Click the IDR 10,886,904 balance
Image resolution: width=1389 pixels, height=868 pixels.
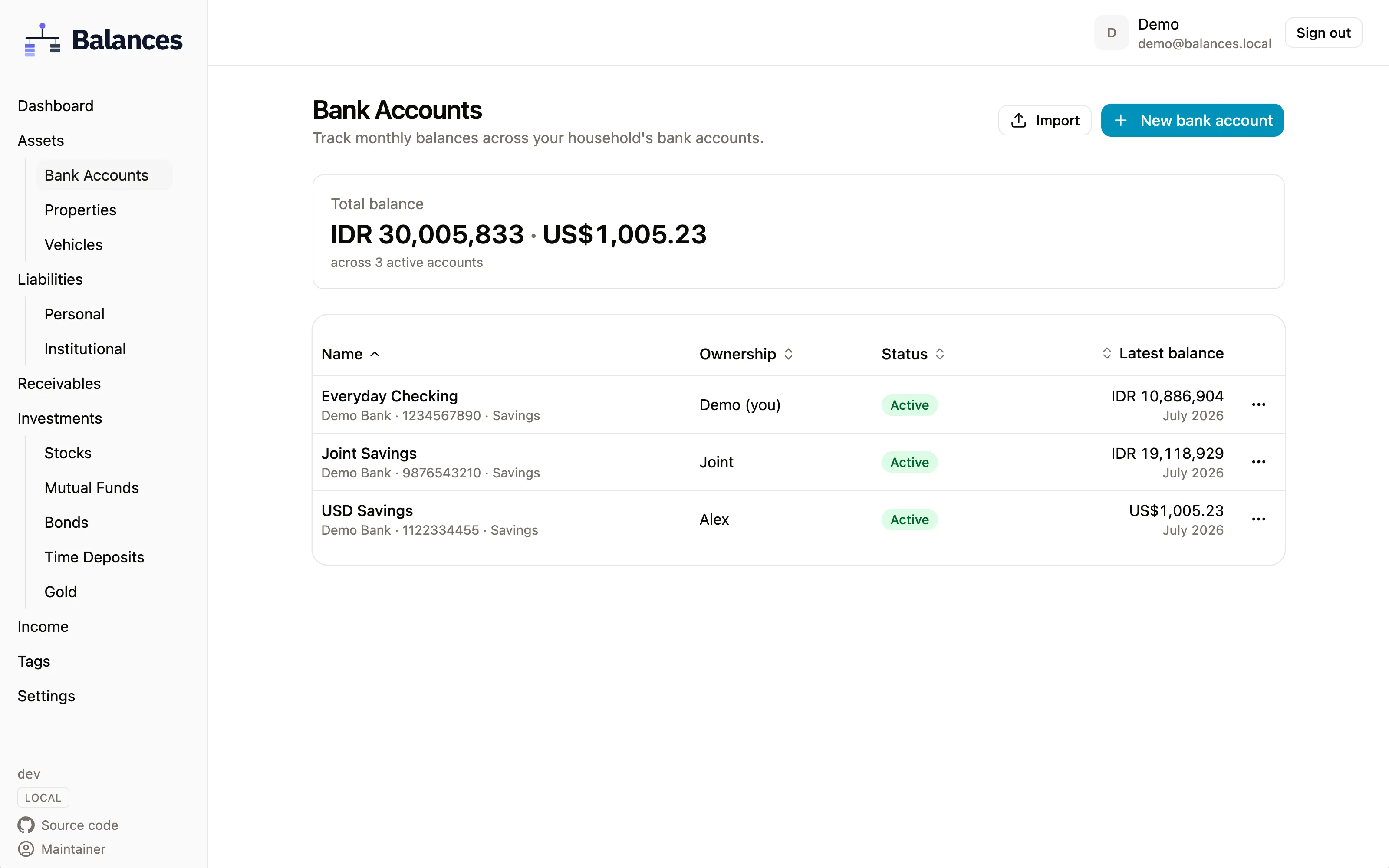pos(1167,397)
